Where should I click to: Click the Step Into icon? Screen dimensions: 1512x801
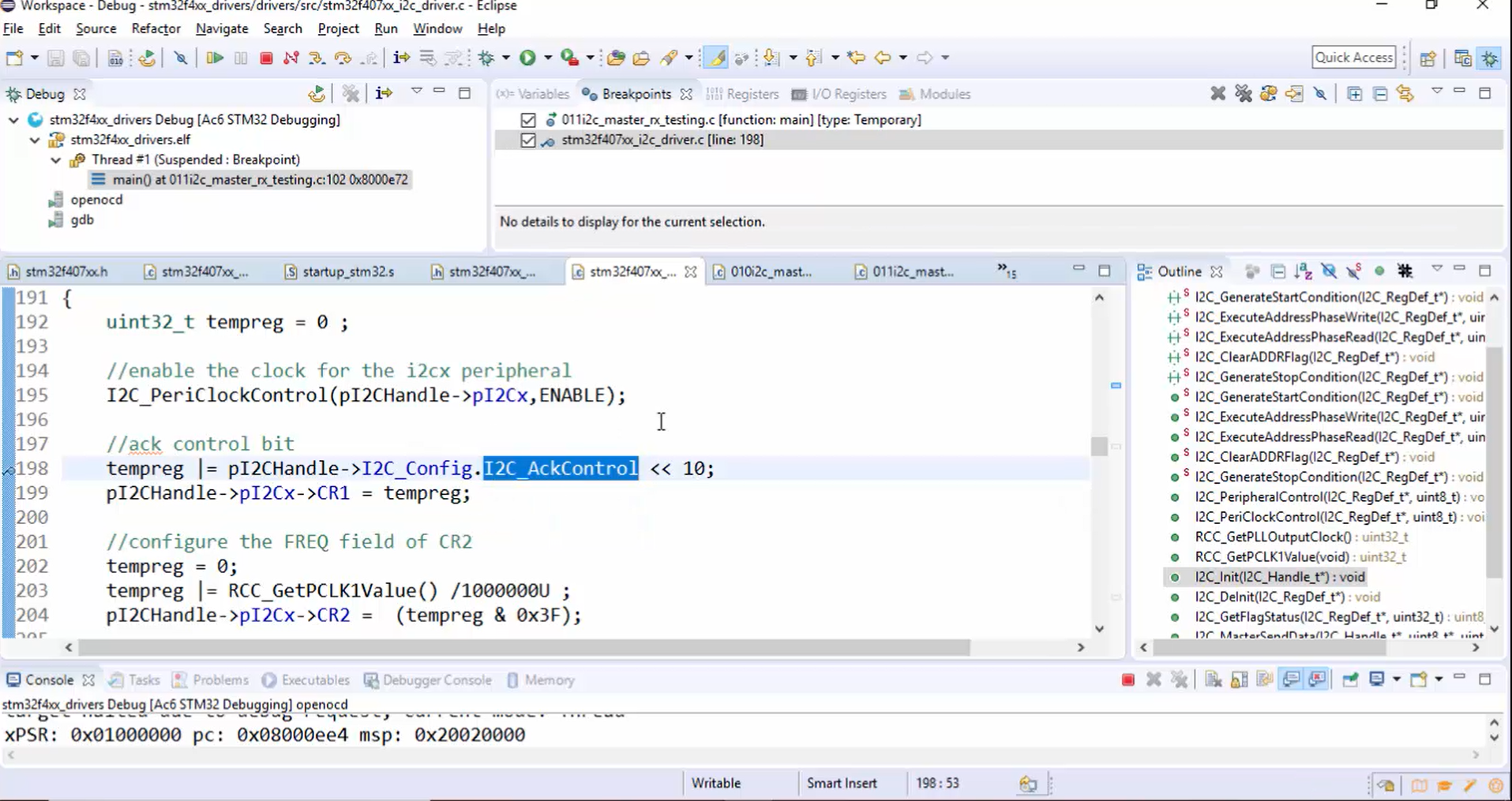(317, 58)
